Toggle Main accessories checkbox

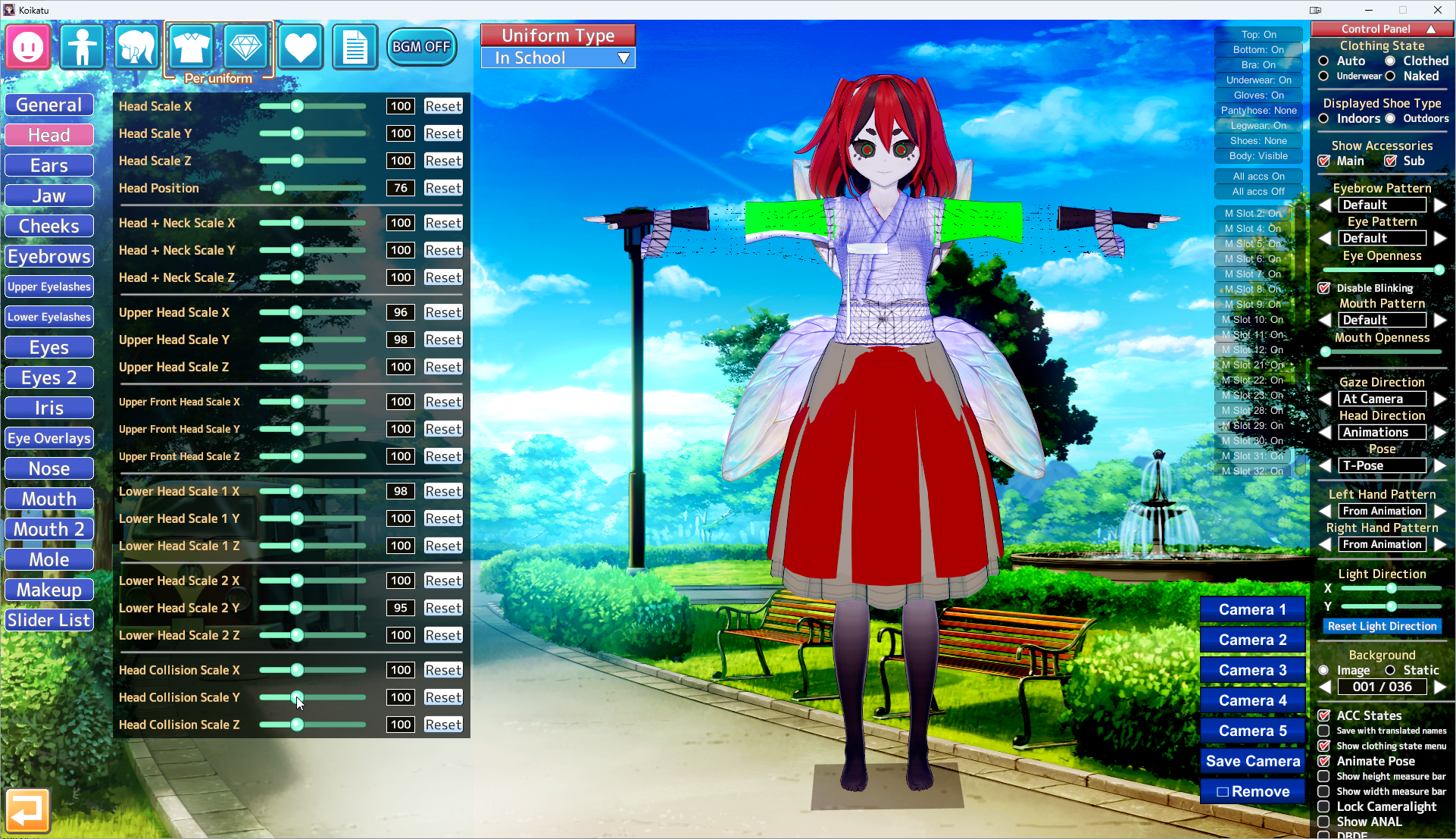coord(1324,161)
